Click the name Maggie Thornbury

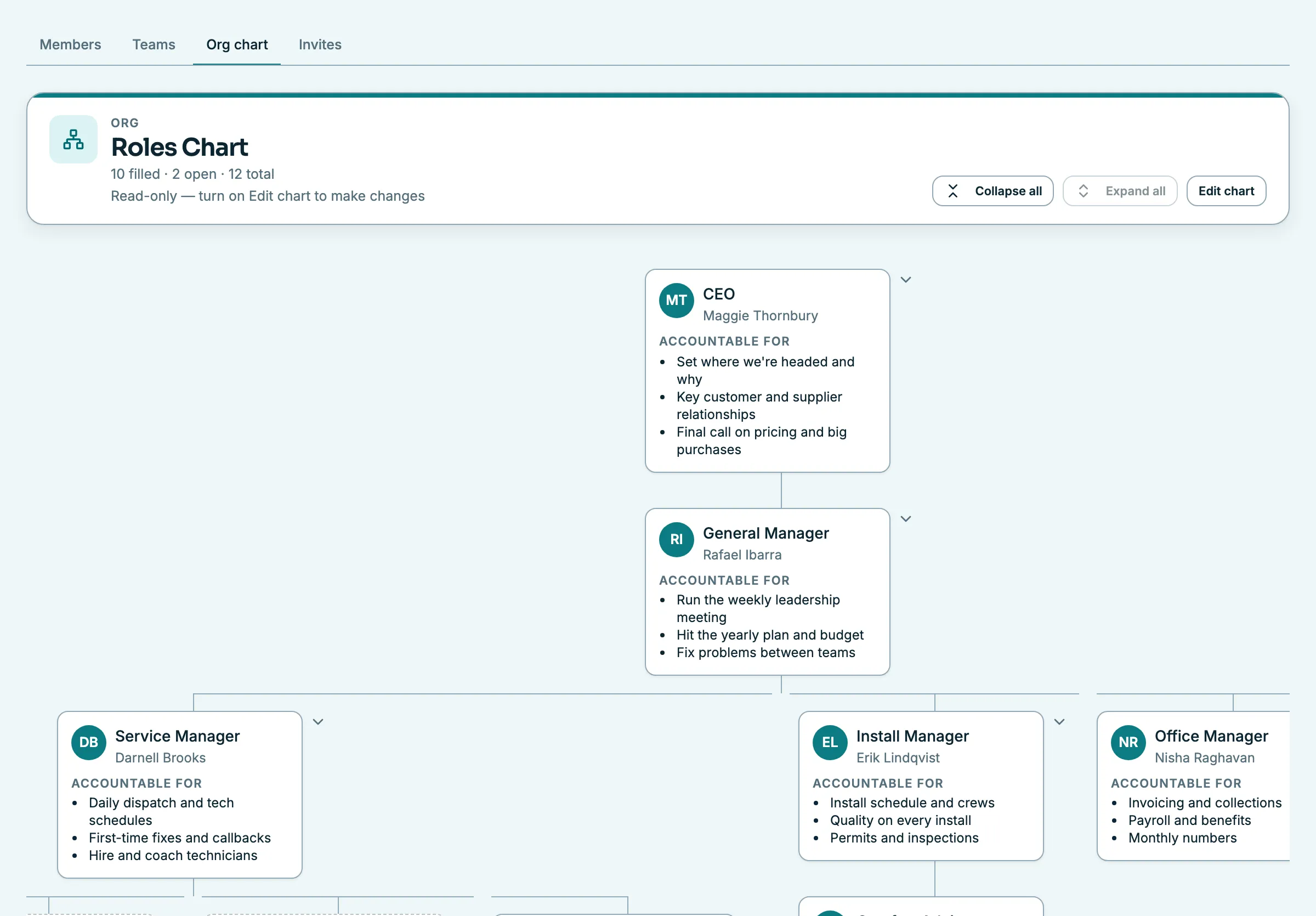click(760, 316)
